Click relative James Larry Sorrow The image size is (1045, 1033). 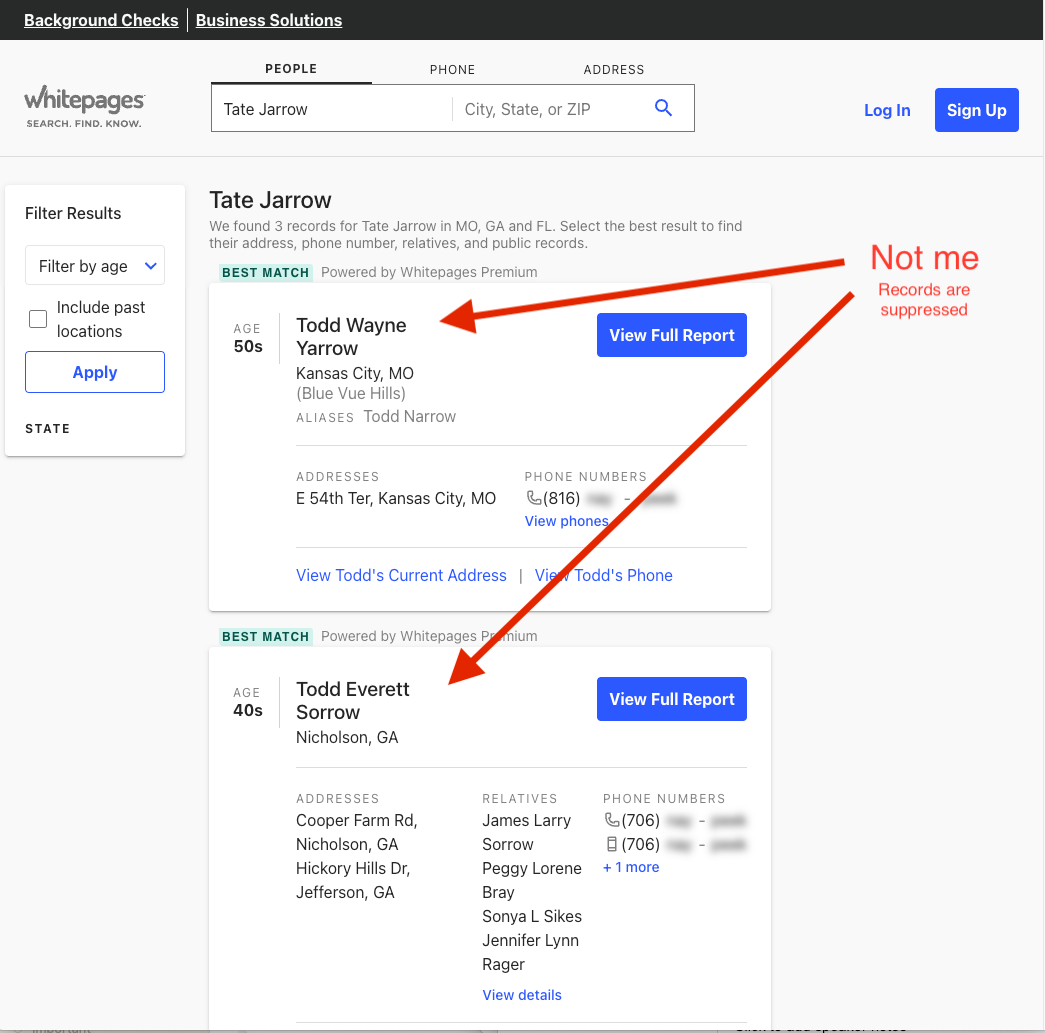(x=526, y=832)
